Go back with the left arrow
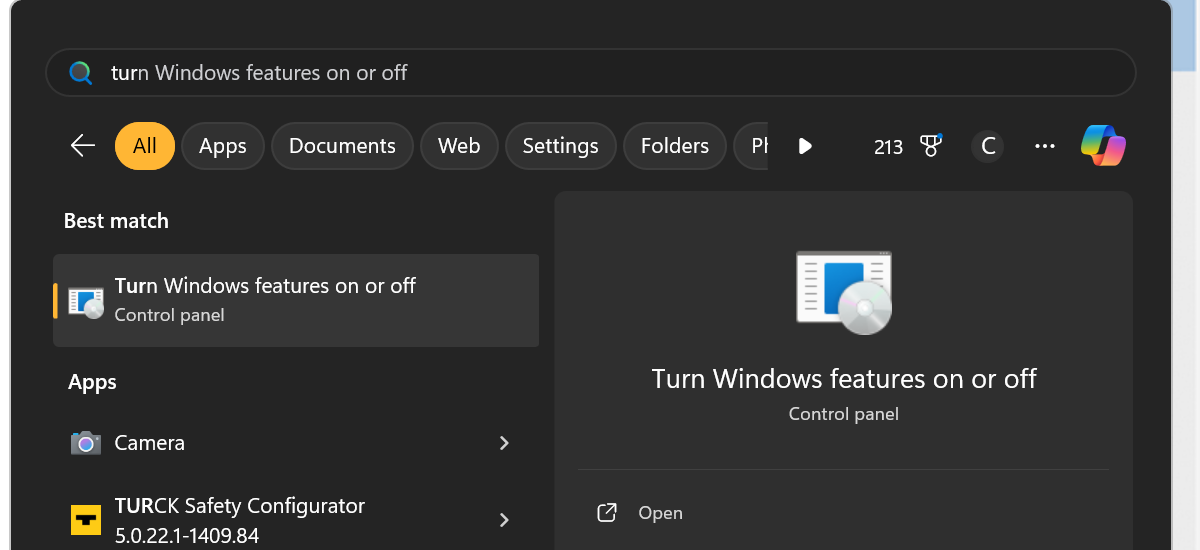Screen dimensions: 1200x550 (x=83, y=146)
